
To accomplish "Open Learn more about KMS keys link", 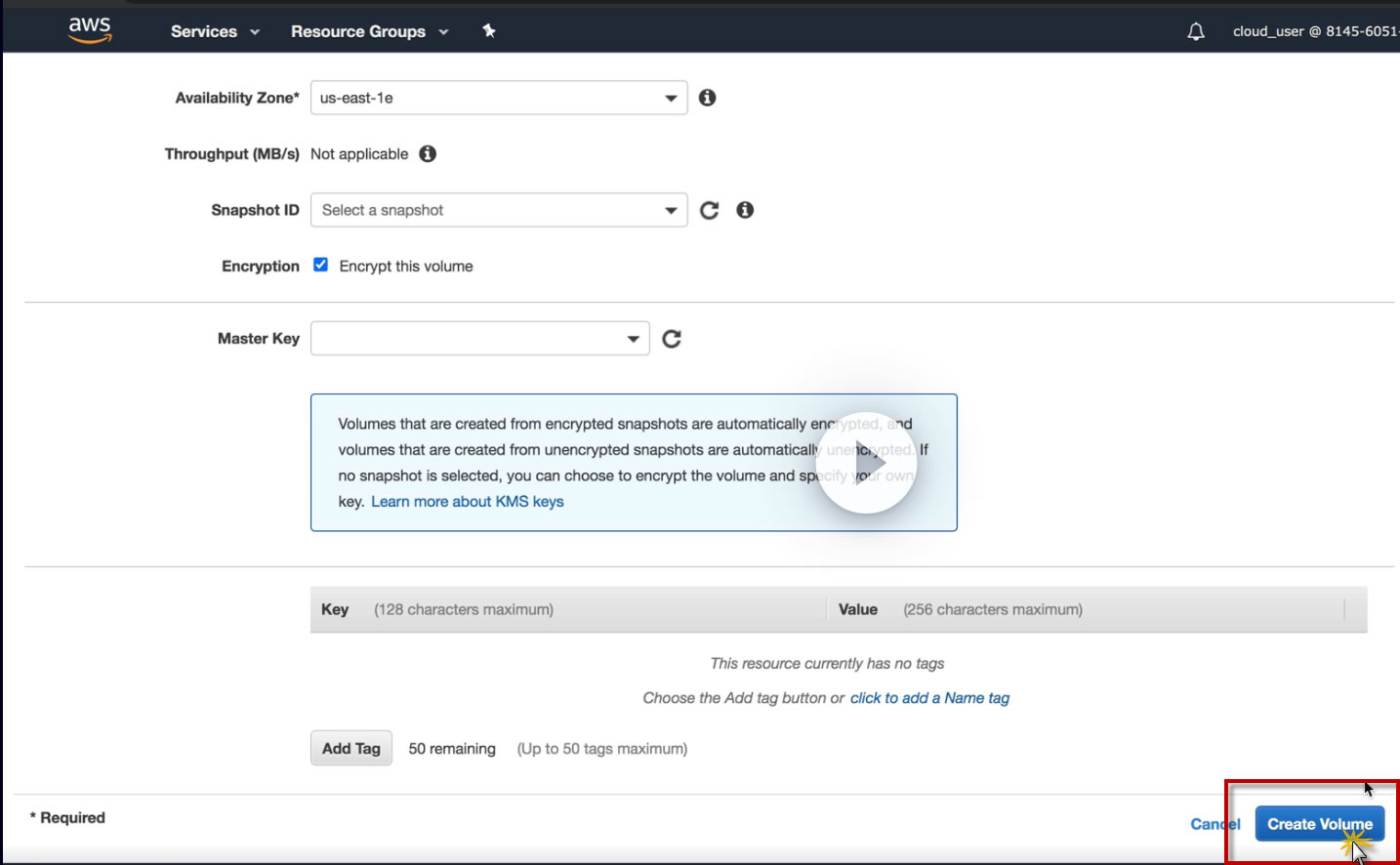I will tap(468, 502).
